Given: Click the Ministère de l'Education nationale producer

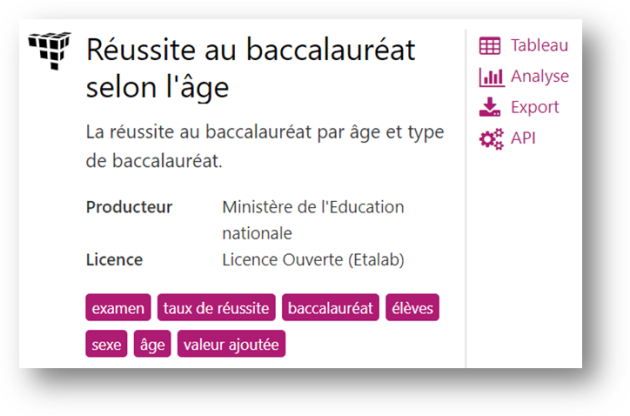Looking at the screenshot, I should (313, 220).
